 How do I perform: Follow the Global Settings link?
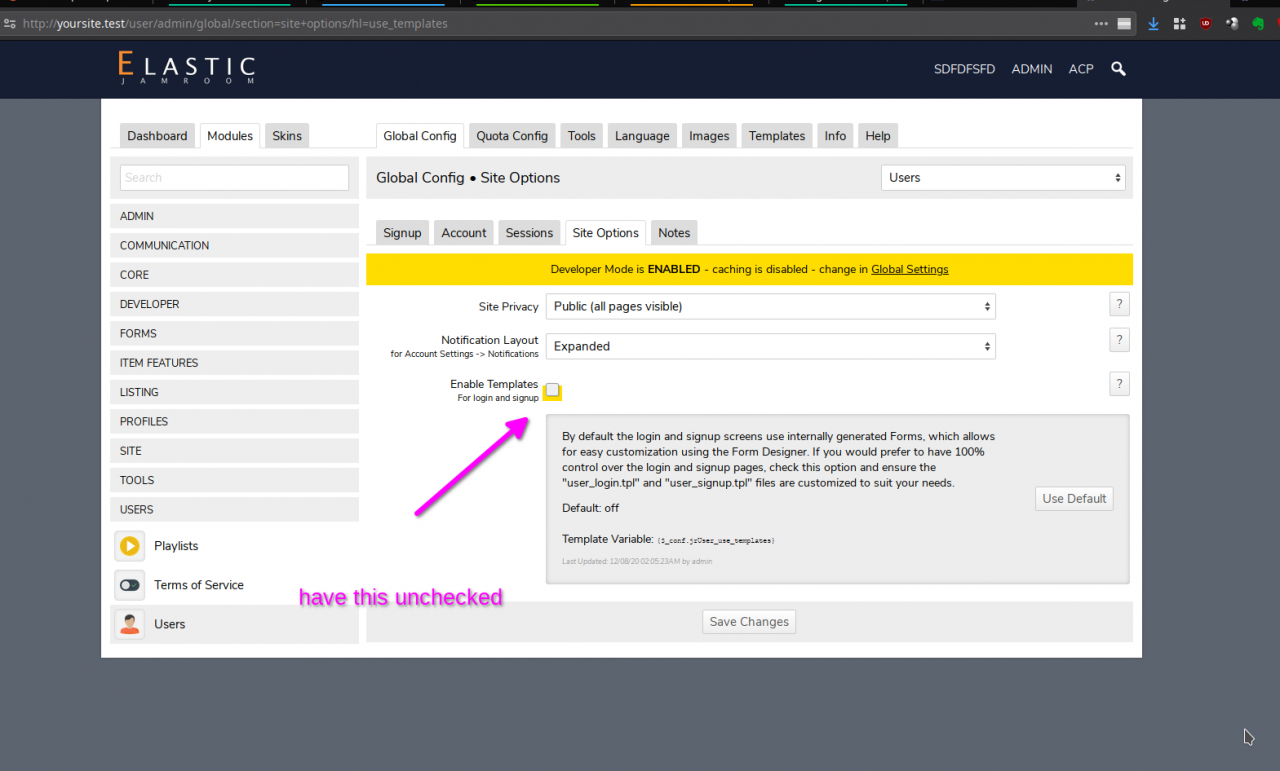tap(910, 269)
